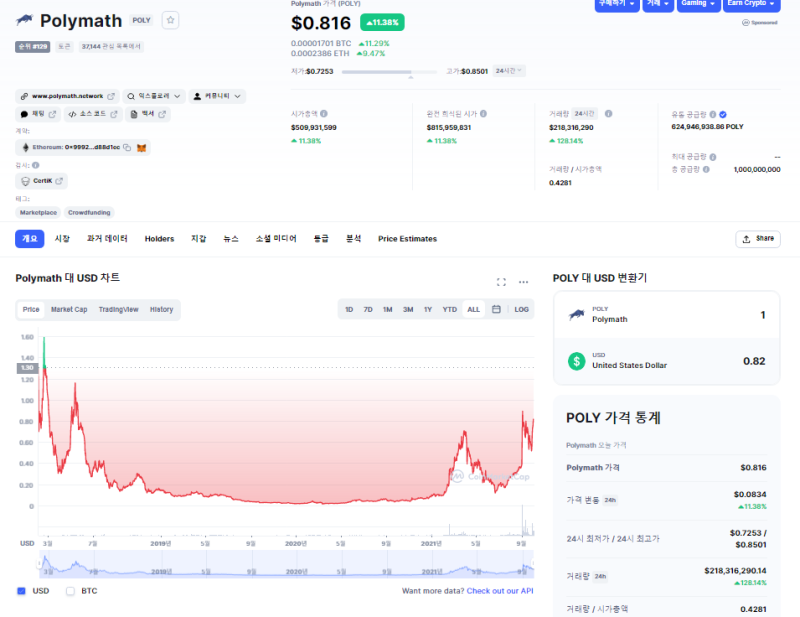Image resolution: width=800 pixels, height=617 pixels.
Task: Switch to the 지갑 tab
Action: (198, 239)
